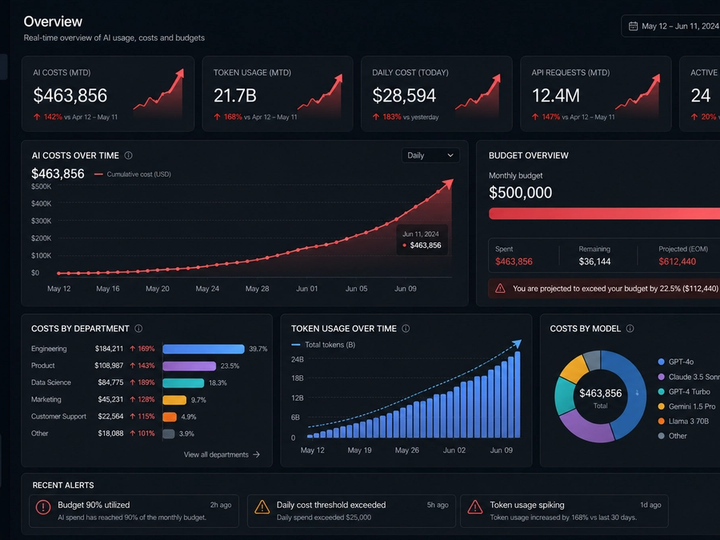
Task: Click info icon beside AI Costs Over Time
Action: pyautogui.click(x=129, y=155)
